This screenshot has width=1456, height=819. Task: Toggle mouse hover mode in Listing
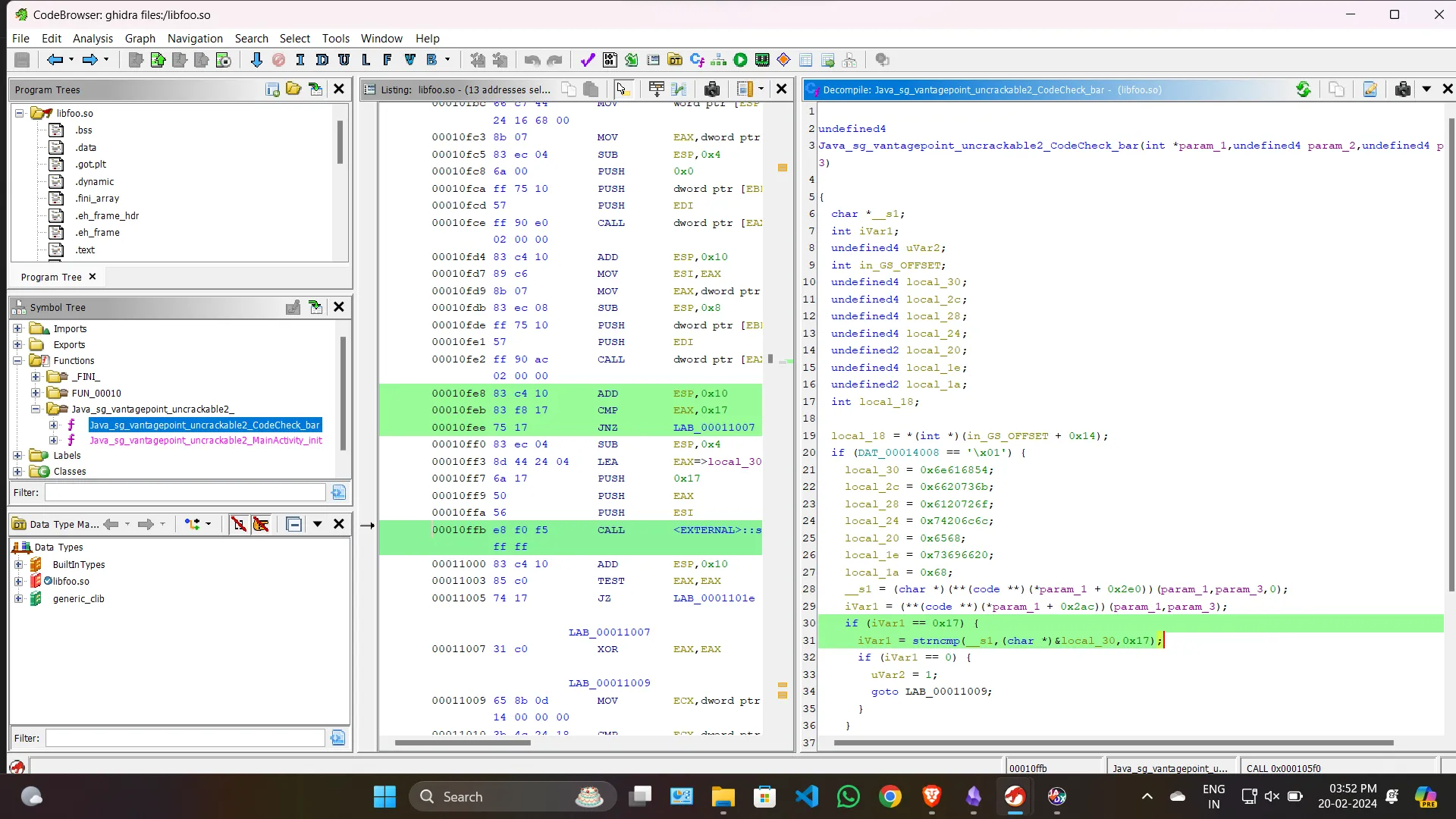623,89
